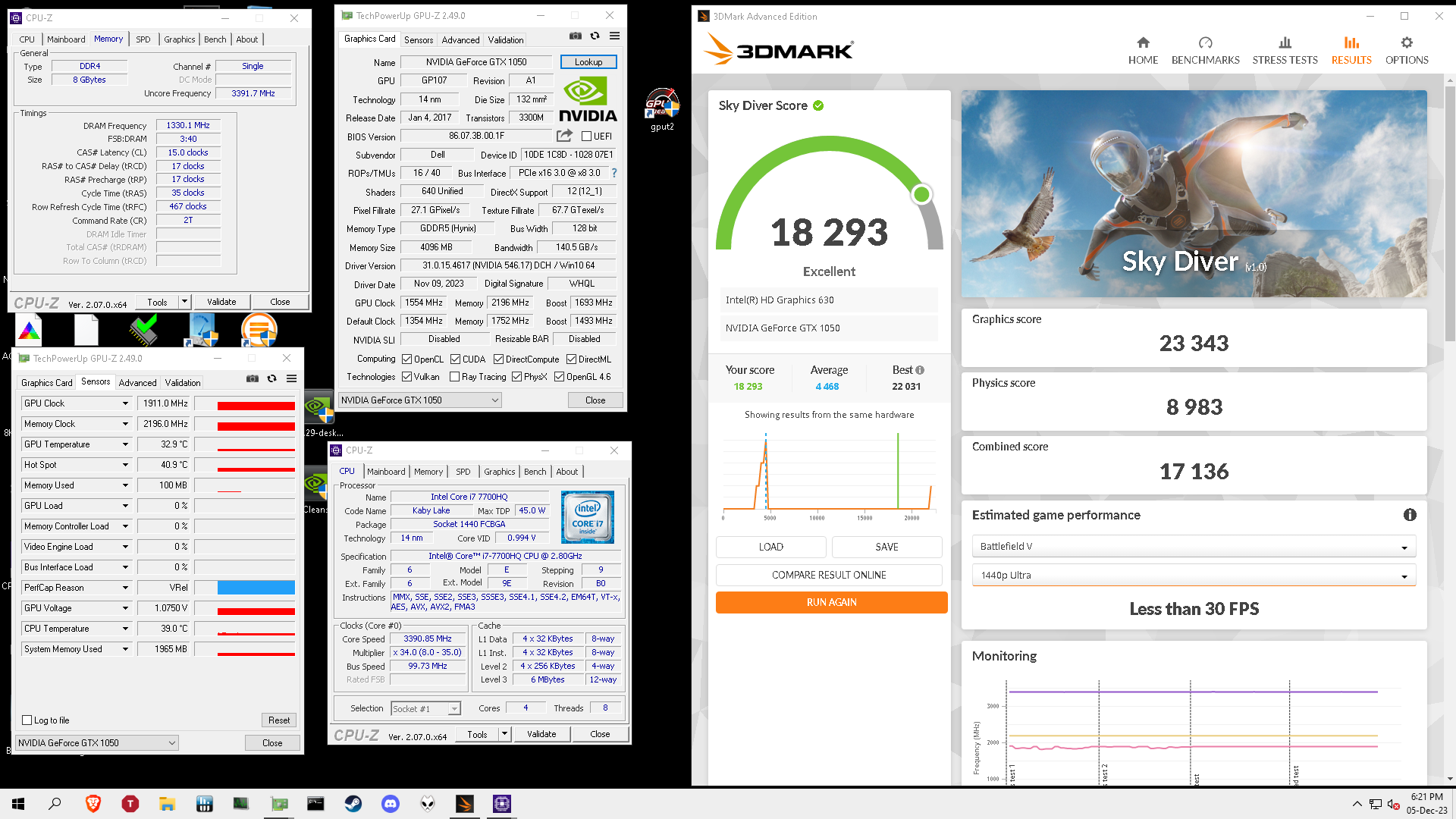Open Discord from taskbar
The height and width of the screenshot is (819, 1456).
click(x=391, y=804)
